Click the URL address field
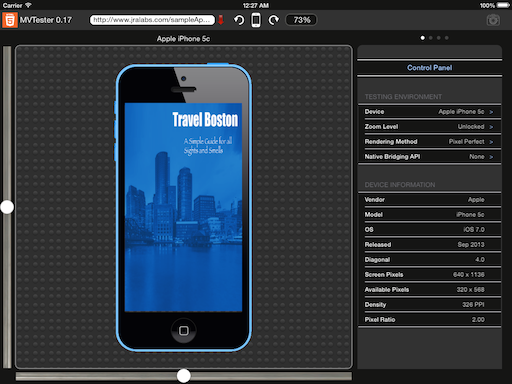 click(152, 20)
